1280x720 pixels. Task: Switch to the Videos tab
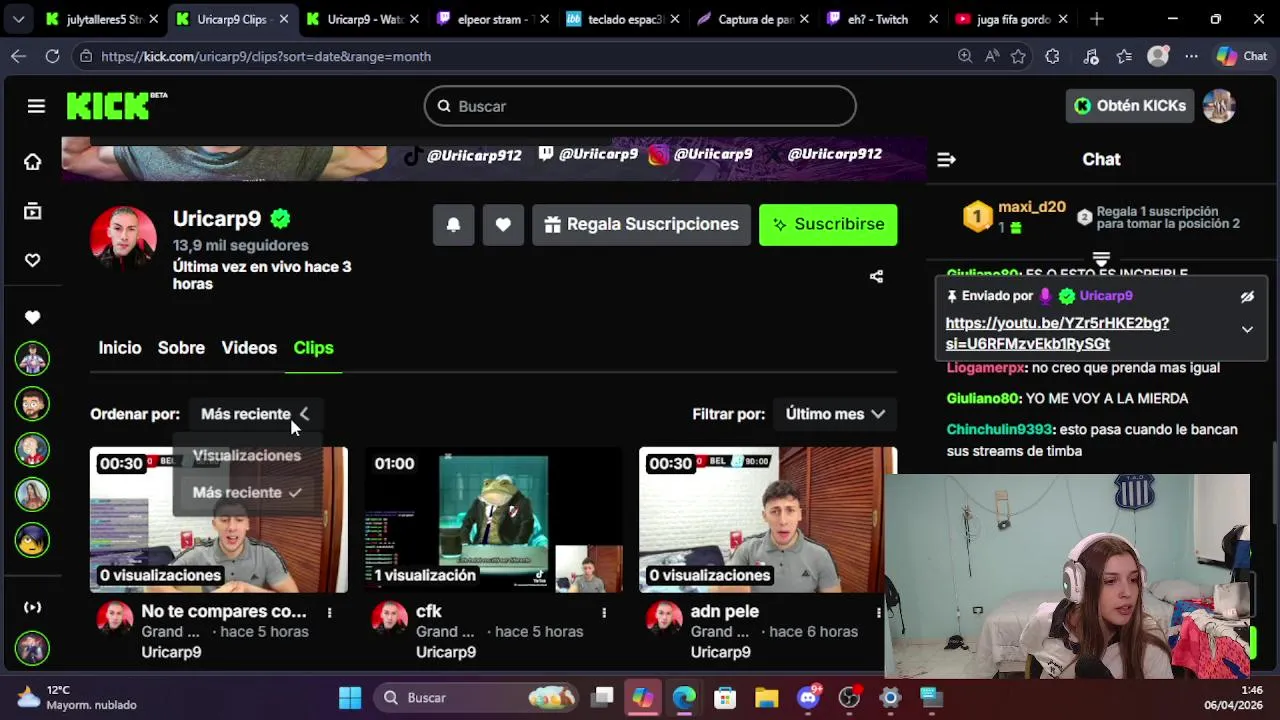click(x=249, y=348)
